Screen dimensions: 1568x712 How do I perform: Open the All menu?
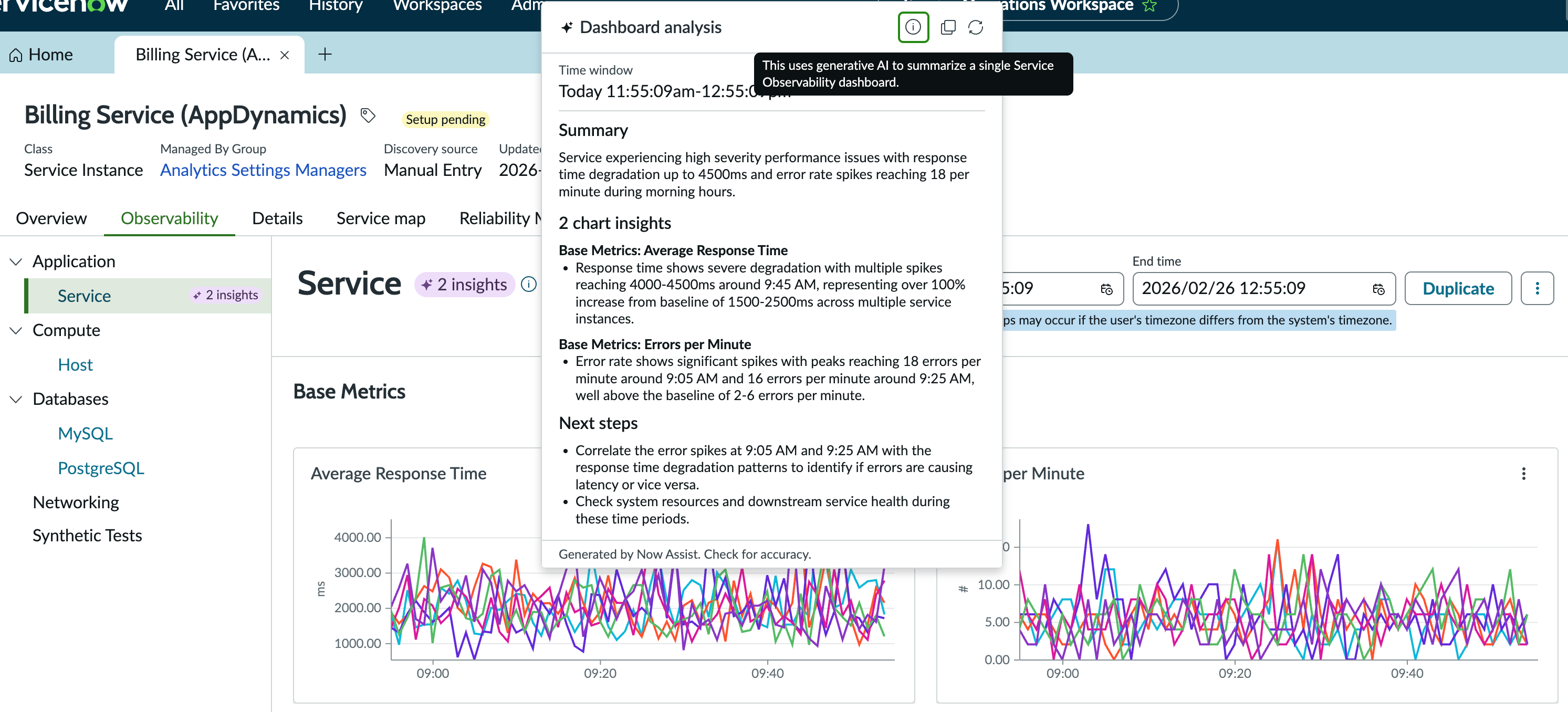click(x=174, y=6)
